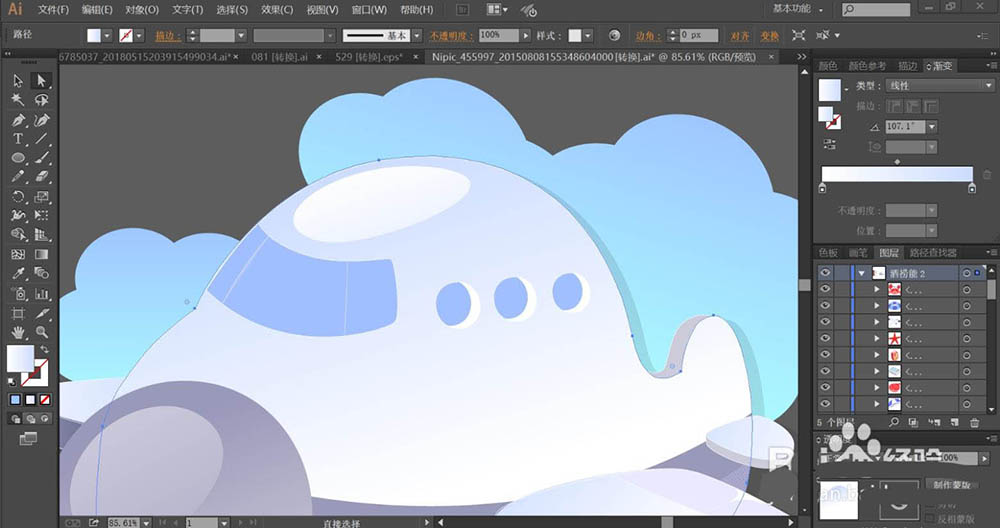
Task: Select the Direct Selection tool
Action: [42, 80]
